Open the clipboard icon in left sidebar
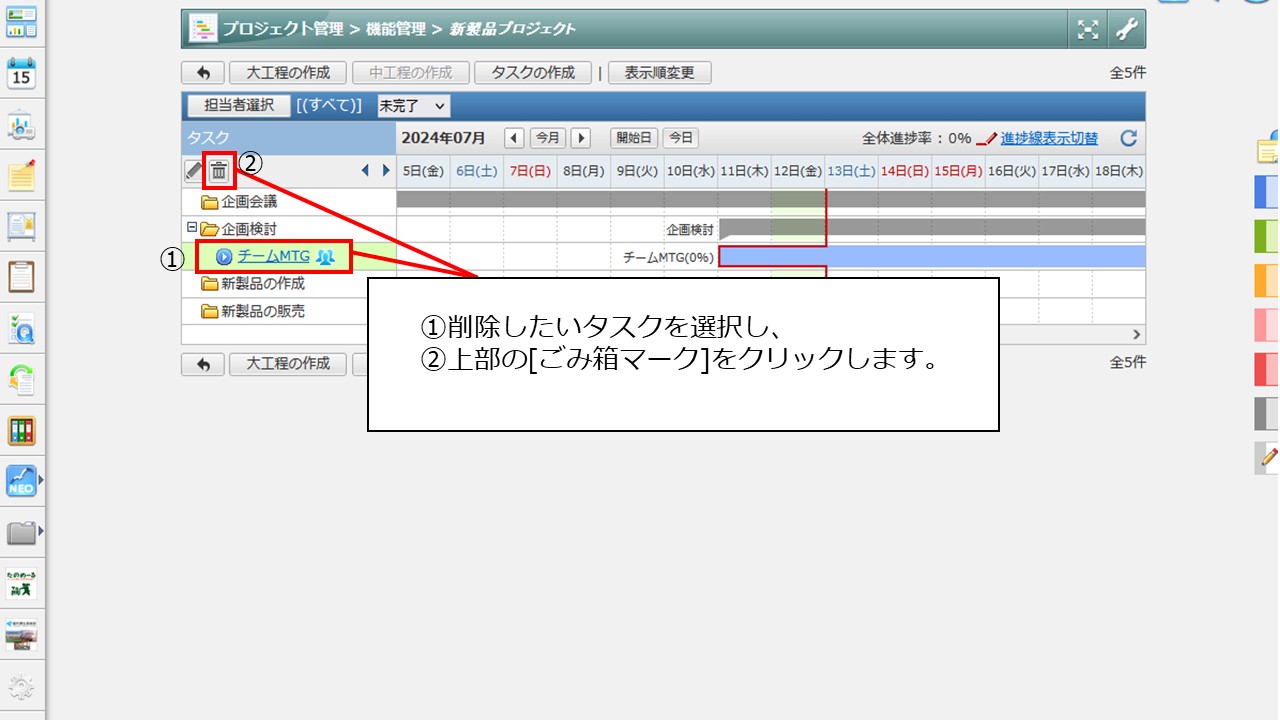Viewport: 1280px width, 720px height. tap(21, 275)
